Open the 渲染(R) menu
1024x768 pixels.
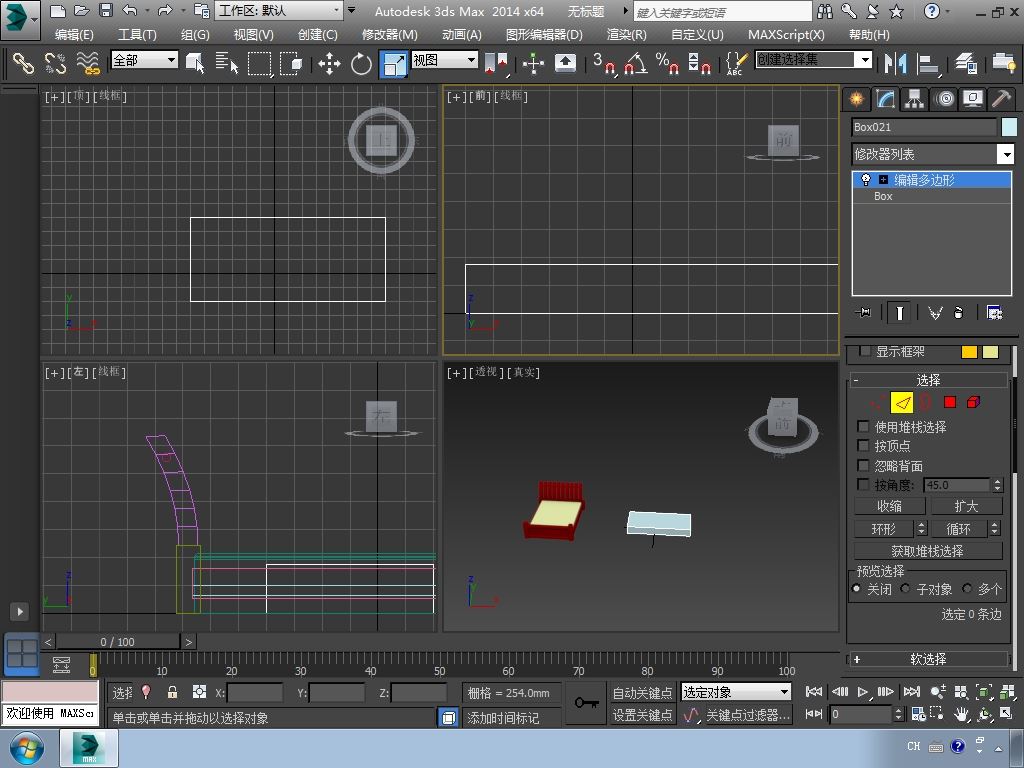tap(627, 35)
